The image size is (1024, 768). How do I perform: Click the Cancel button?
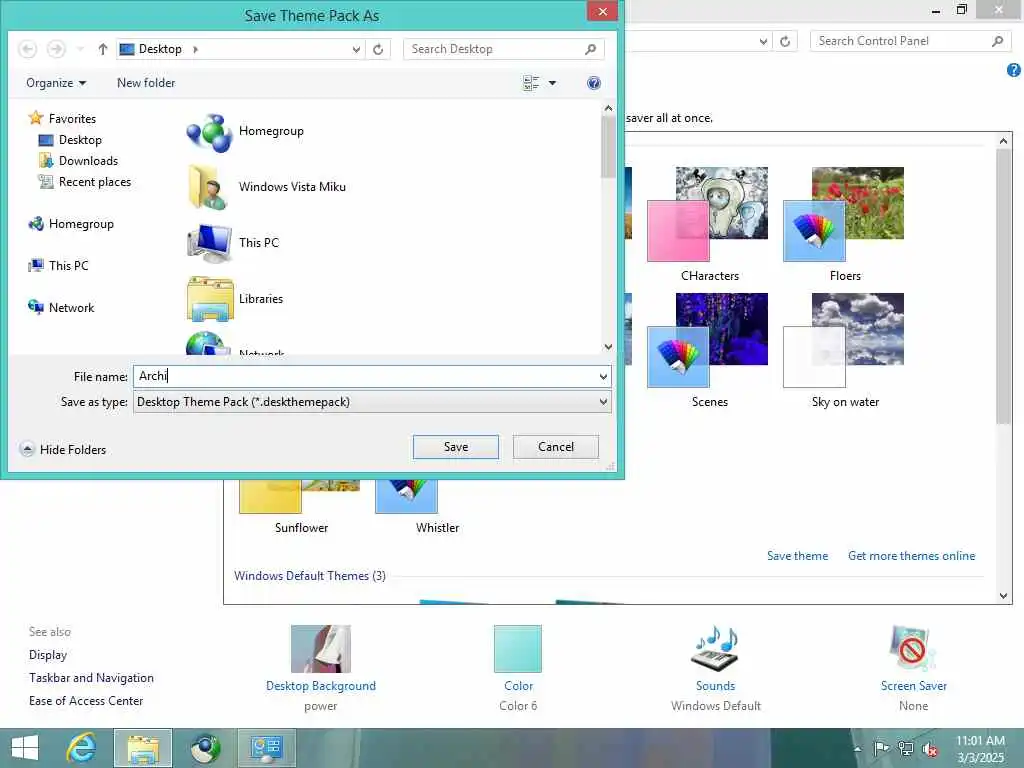(556, 447)
